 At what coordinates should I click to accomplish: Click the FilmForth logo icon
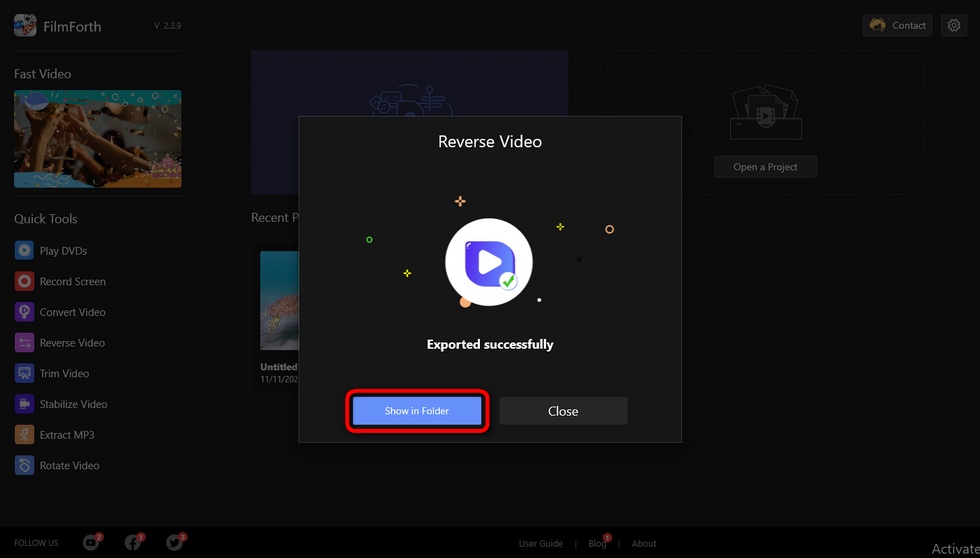click(x=25, y=26)
